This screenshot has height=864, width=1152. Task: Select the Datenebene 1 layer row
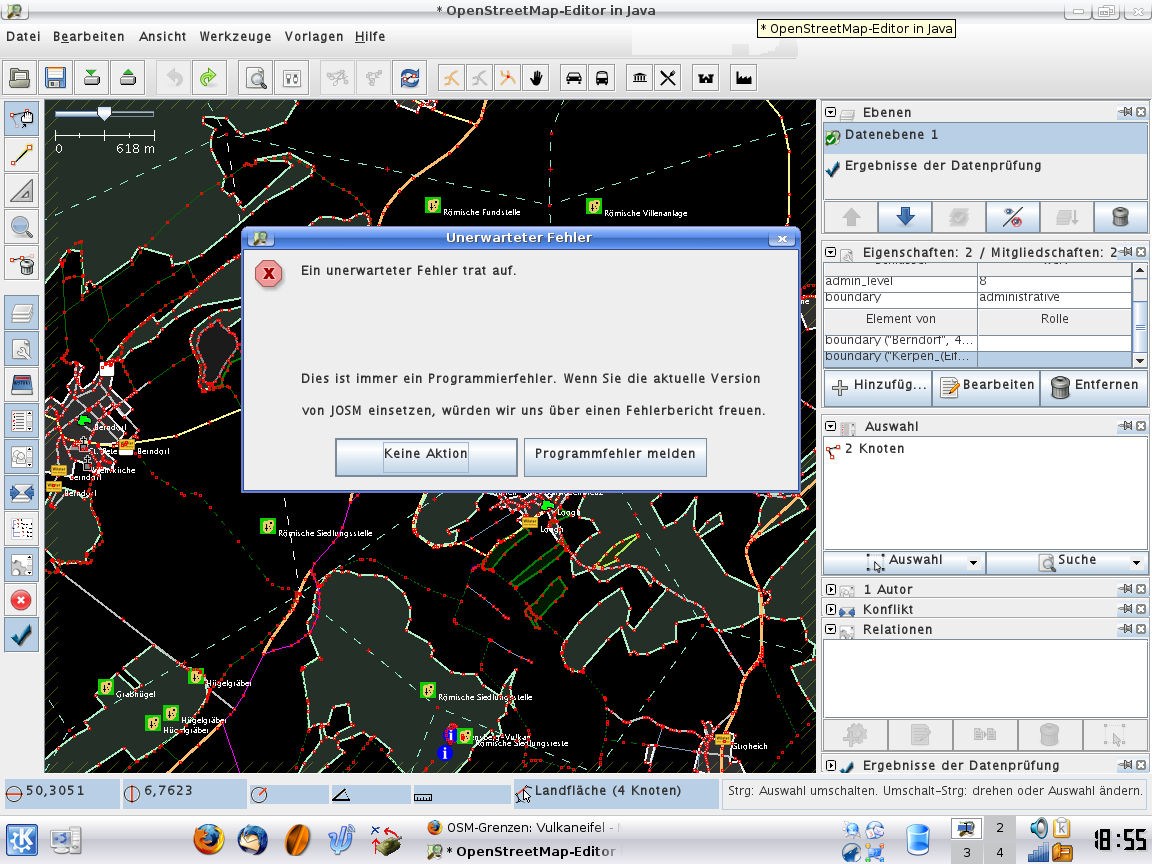coord(985,137)
